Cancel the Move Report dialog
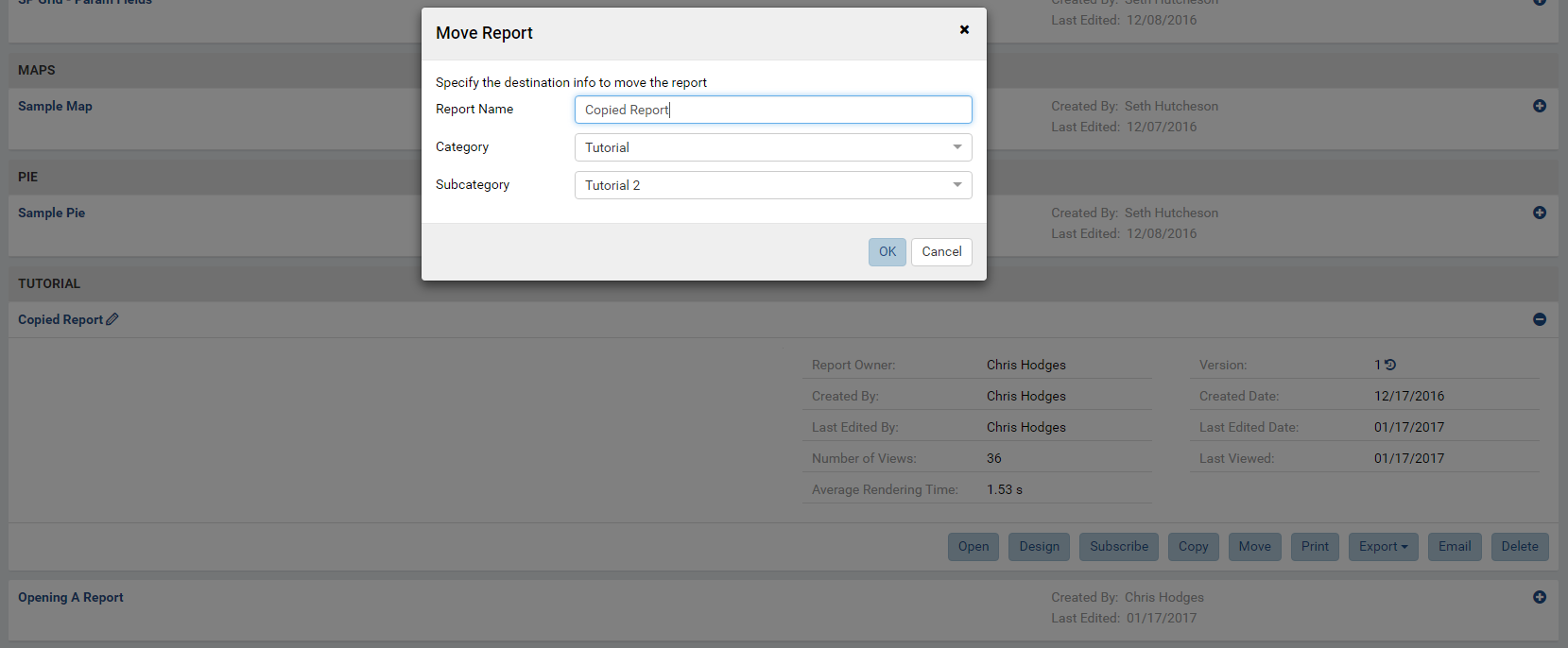1568x648 pixels. click(941, 252)
